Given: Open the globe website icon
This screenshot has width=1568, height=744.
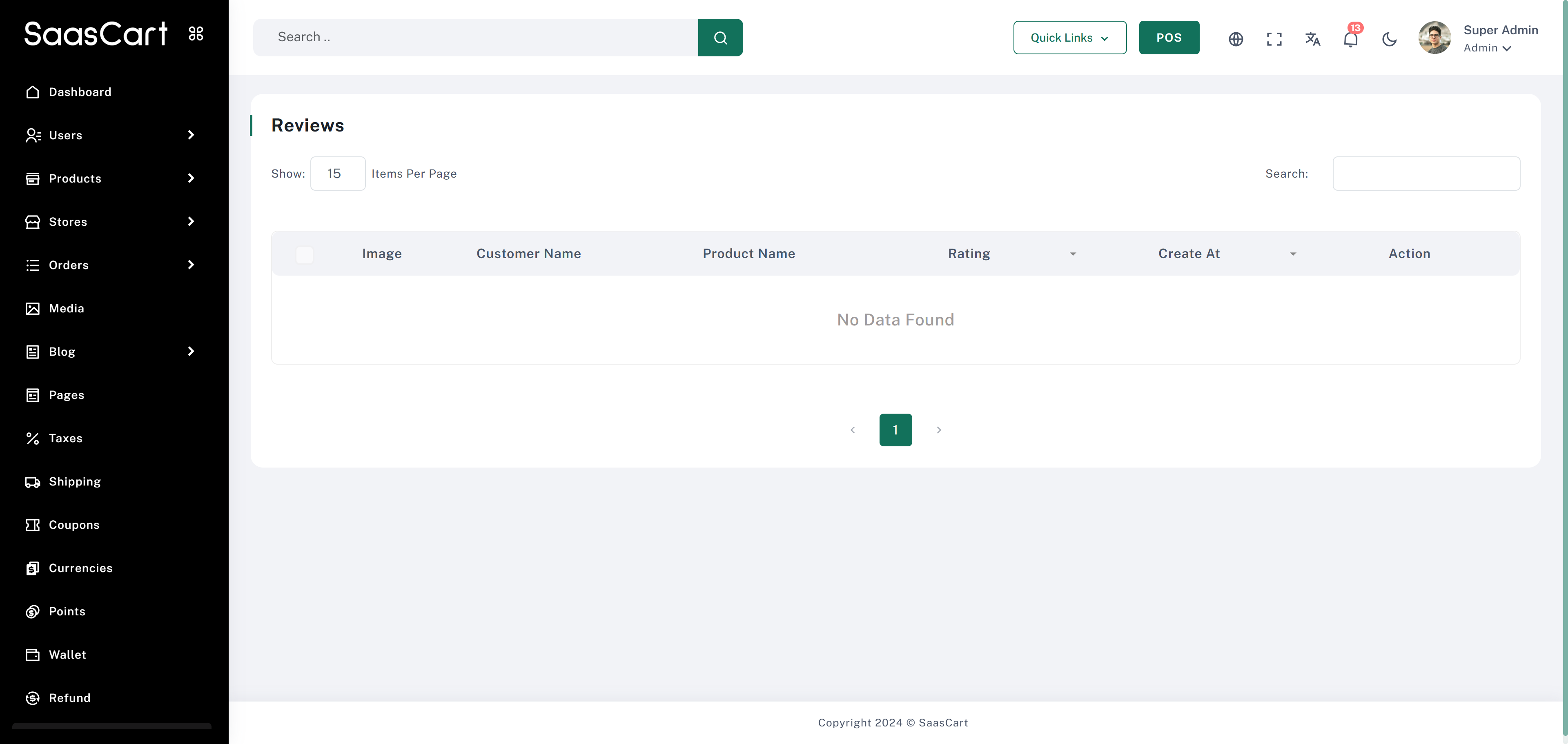Looking at the screenshot, I should 1235,39.
